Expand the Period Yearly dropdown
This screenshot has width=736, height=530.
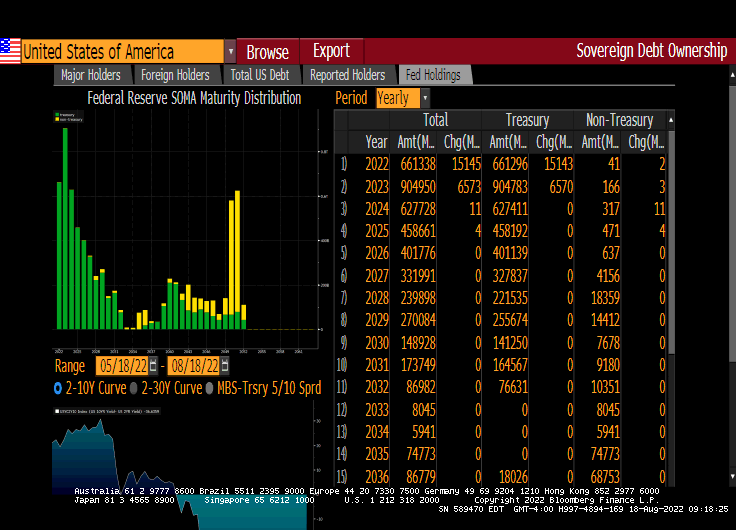[x=425, y=98]
